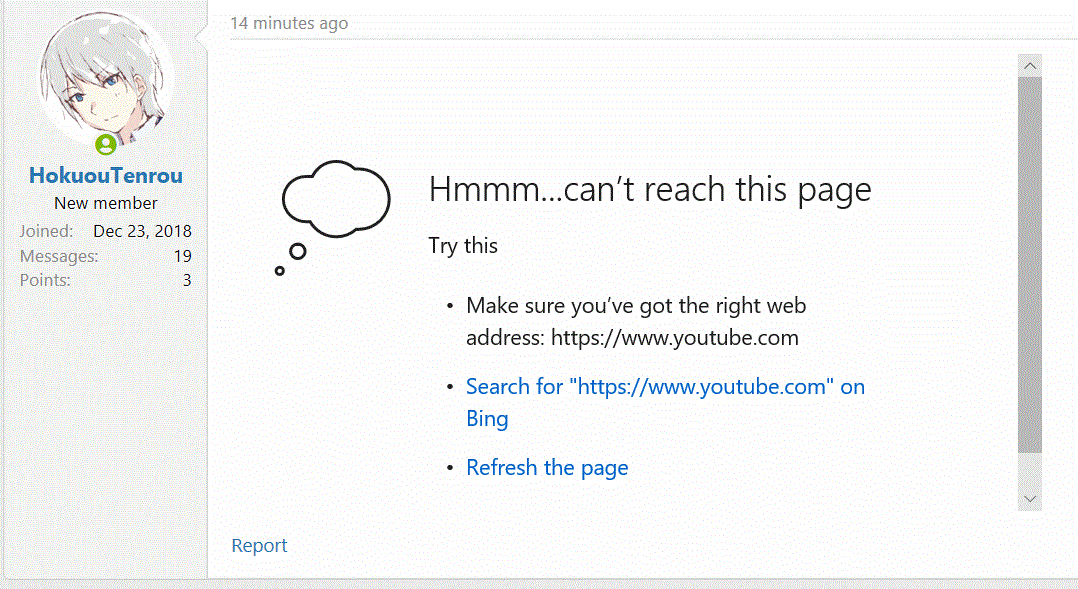Screen dimensions: 1078x589
Task: Click the "New member" user title
Action: [105, 203]
